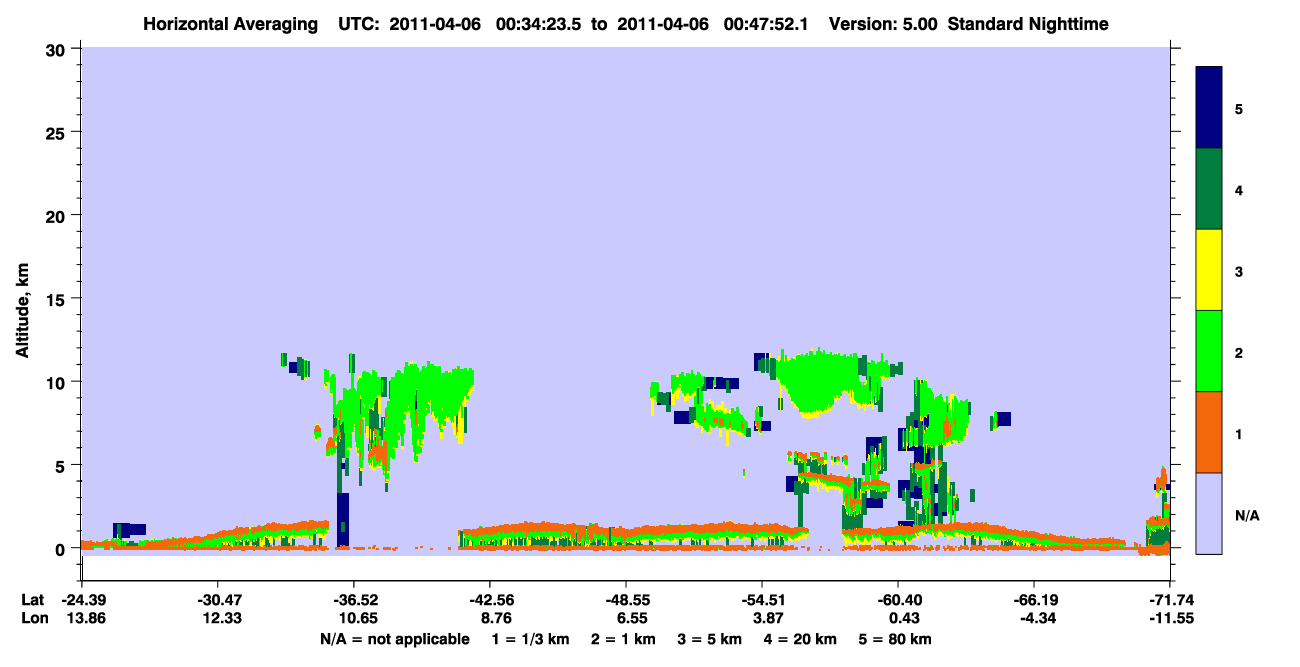
Task: Click the 'N/A = not applicable' legend text
Action: pyautogui.click(x=395, y=639)
